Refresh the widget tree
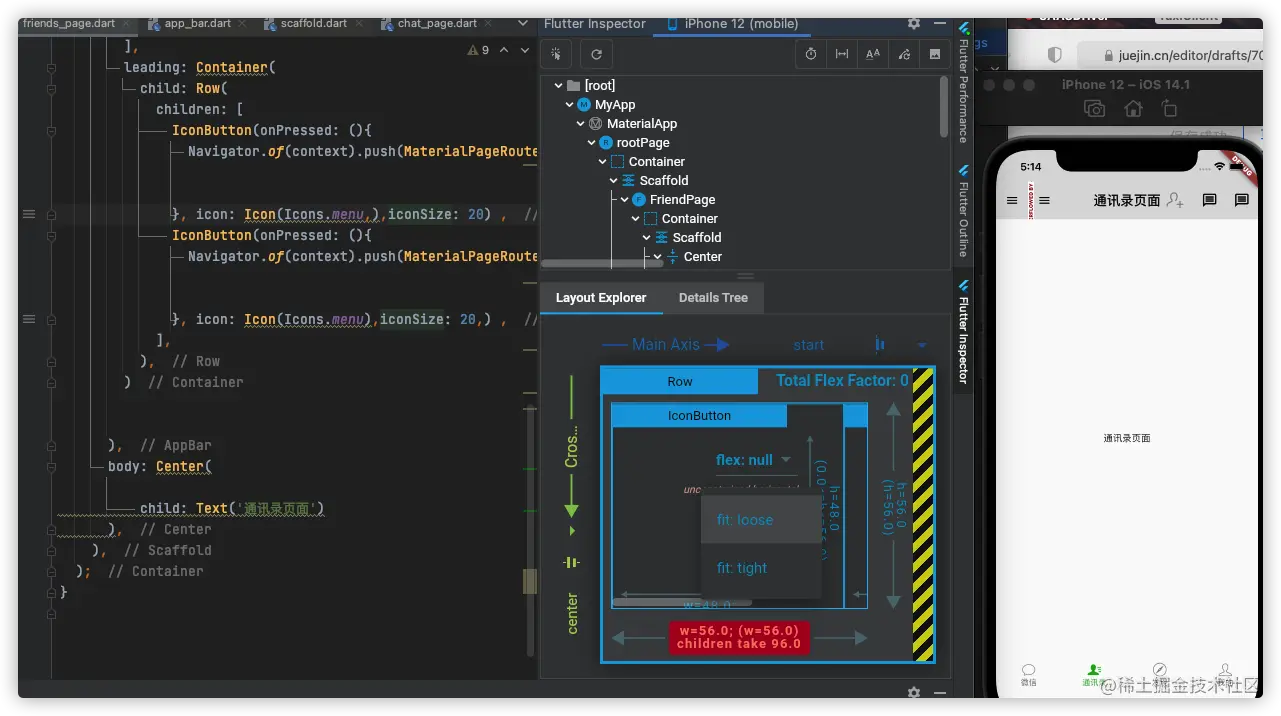 point(597,54)
